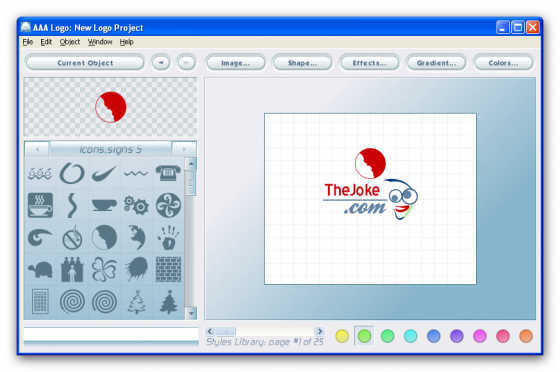Viewport: 560px width, 372px height.
Task: Select the solid Christmas tree icon
Action: point(168,302)
